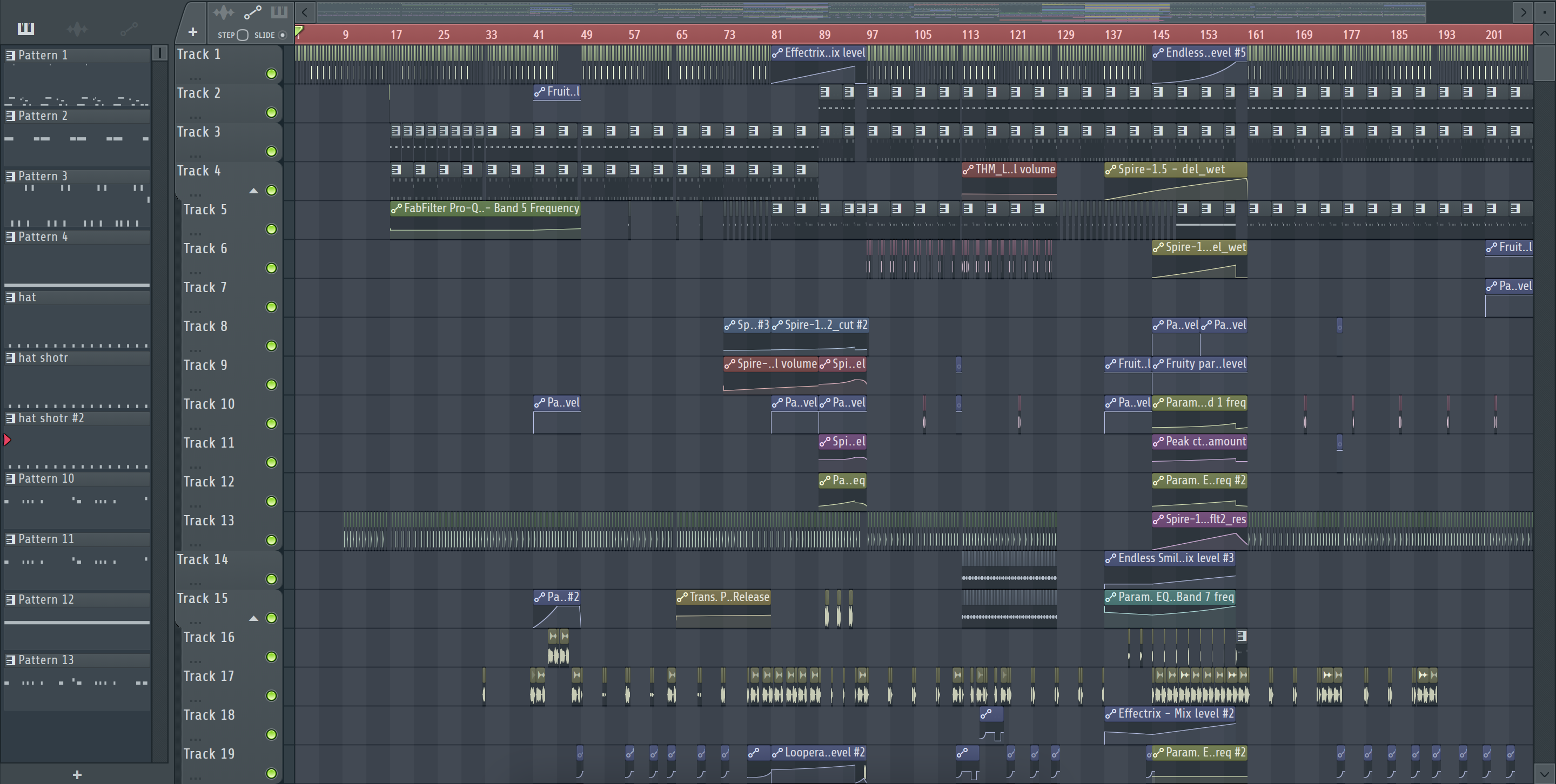Image resolution: width=1556 pixels, height=784 pixels.
Task: Select the Track 18 header
Action: tap(231, 725)
